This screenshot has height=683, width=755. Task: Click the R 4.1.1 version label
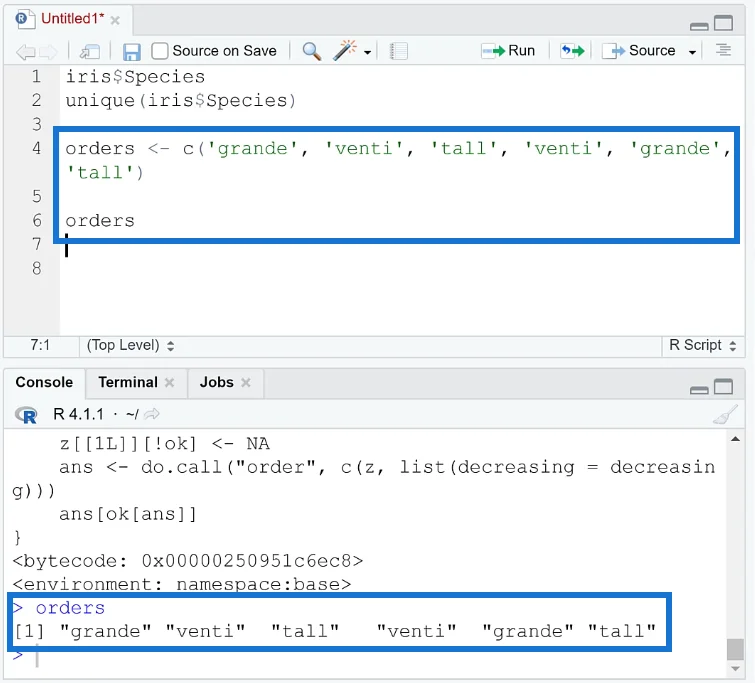coord(78,414)
